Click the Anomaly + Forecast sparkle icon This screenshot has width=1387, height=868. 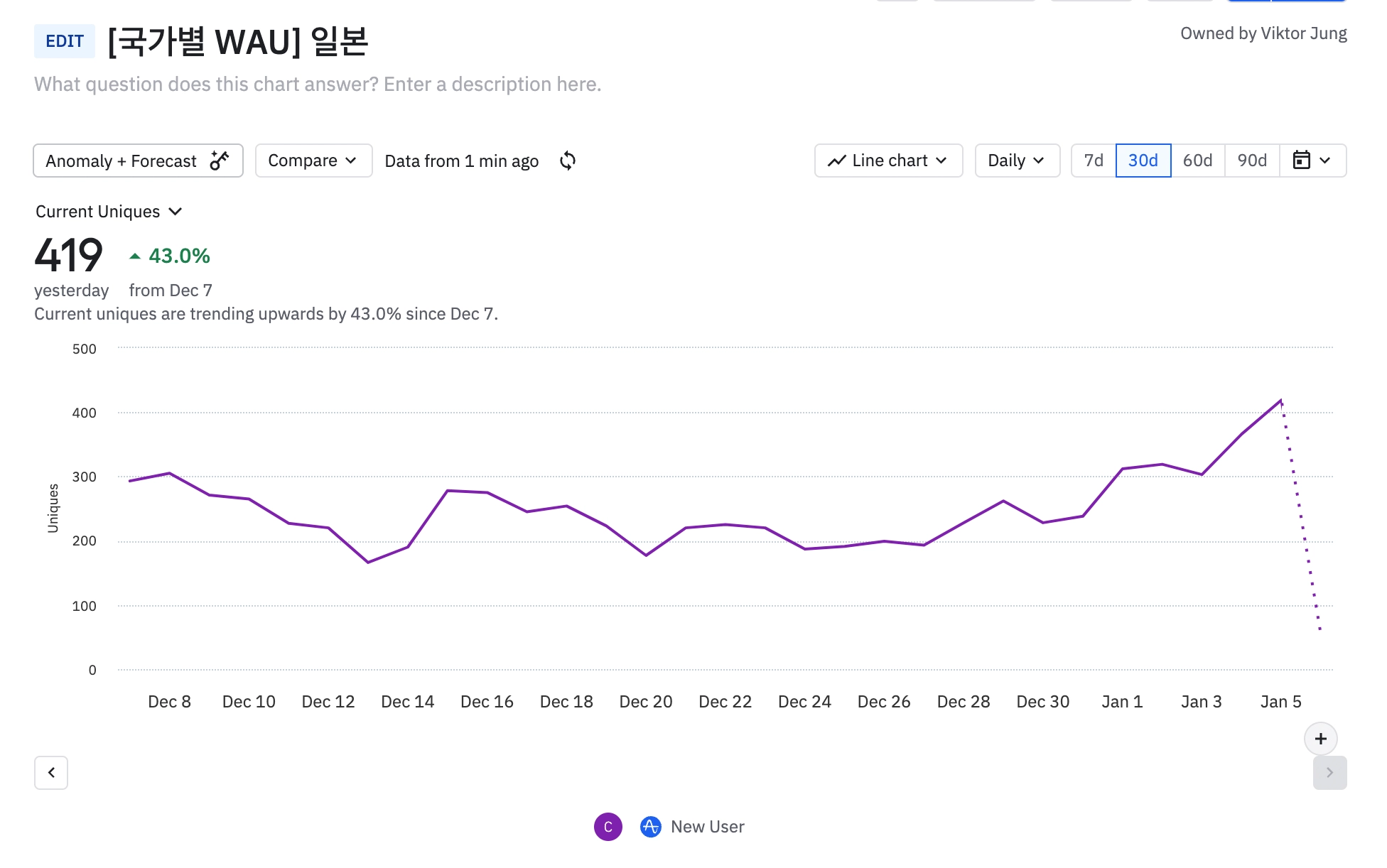coord(220,161)
